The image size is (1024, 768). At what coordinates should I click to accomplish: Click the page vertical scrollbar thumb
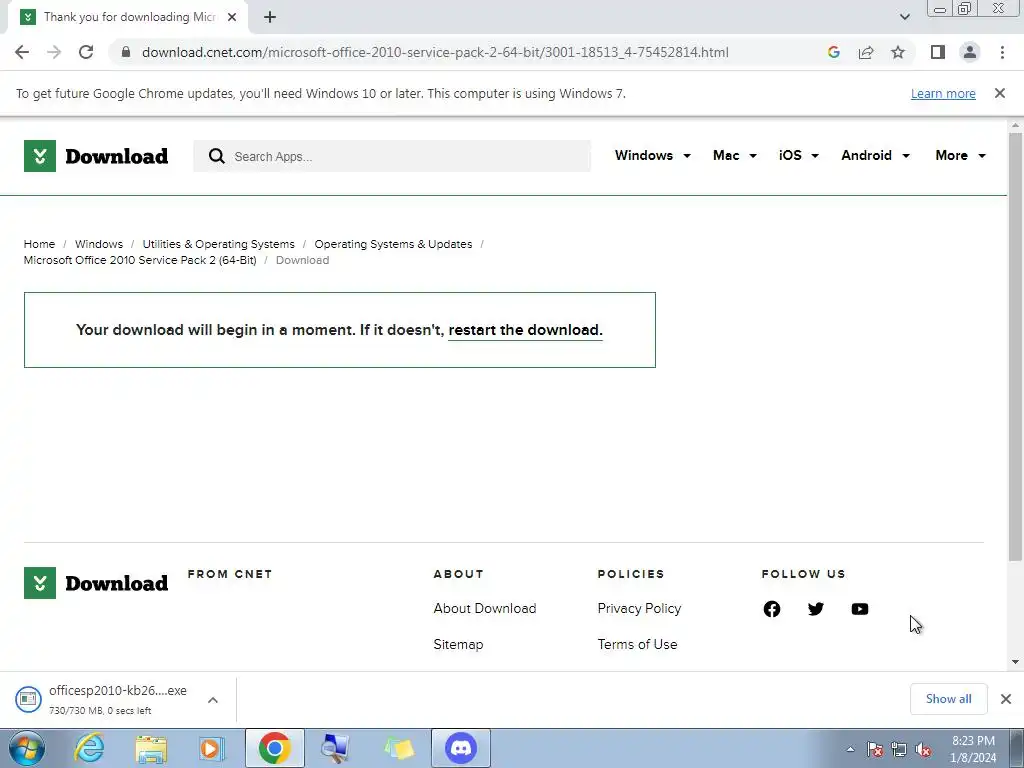click(x=1015, y=346)
